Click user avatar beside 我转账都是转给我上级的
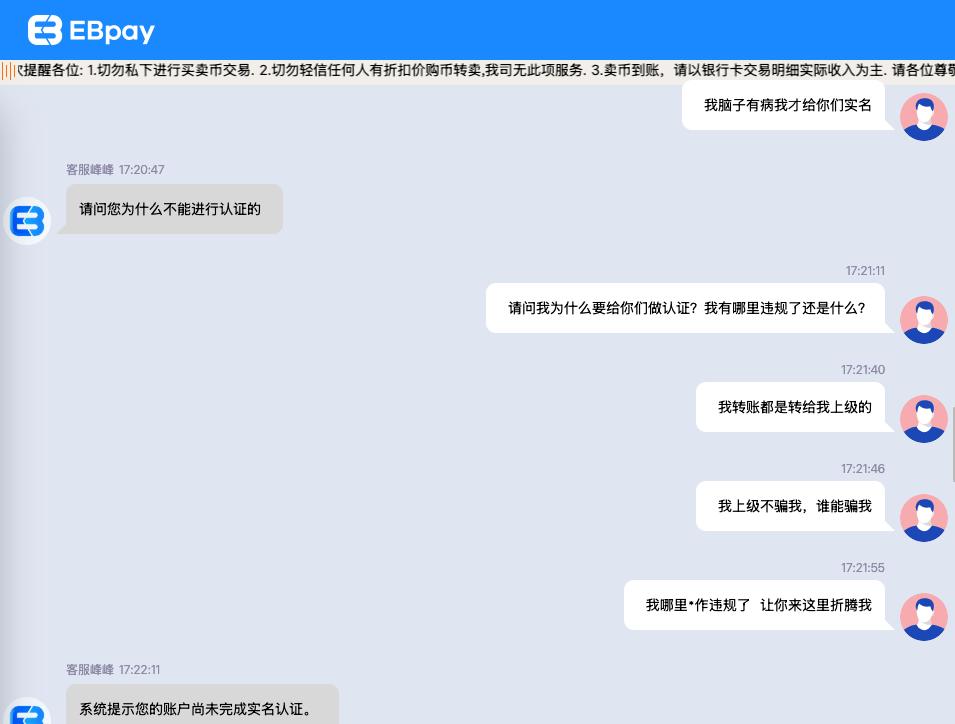Screen dimensions: 955x724 pyautogui.click(x=924, y=419)
